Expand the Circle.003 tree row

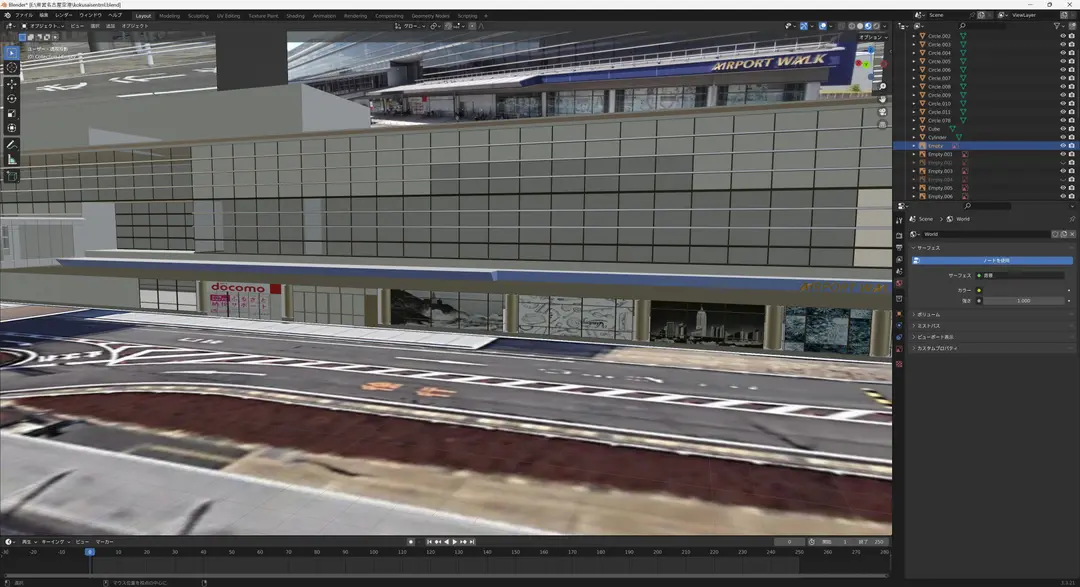pyautogui.click(x=914, y=44)
